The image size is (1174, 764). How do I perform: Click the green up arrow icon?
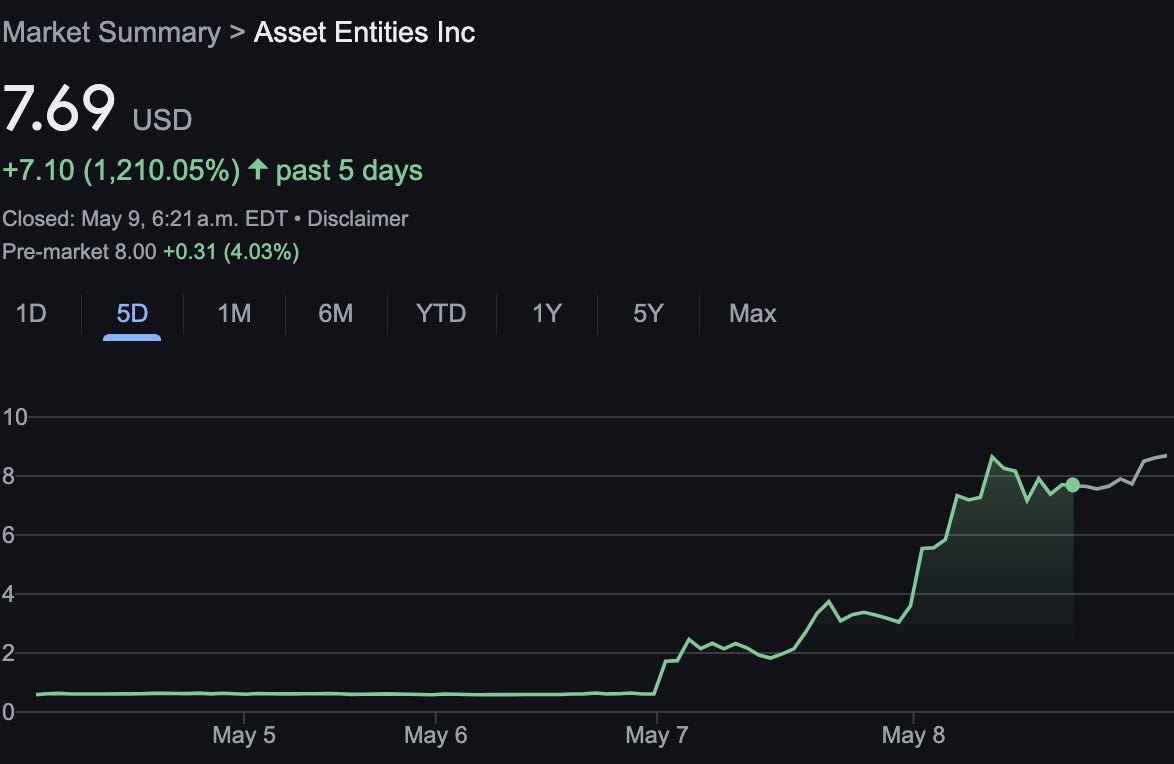(x=258, y=169)
